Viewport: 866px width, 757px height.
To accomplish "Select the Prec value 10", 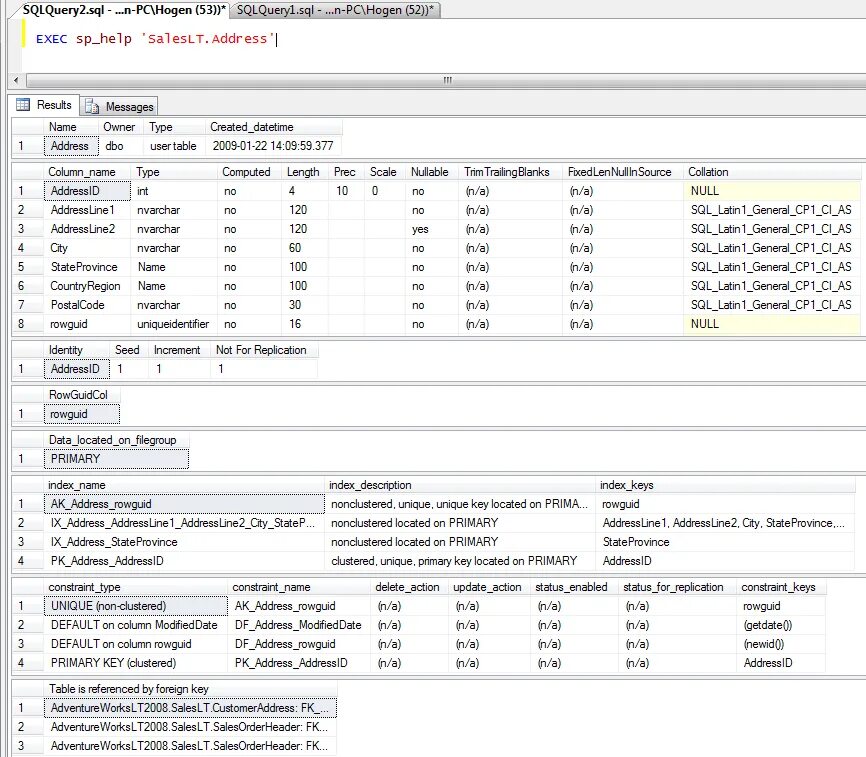I will tap(346, 191).
